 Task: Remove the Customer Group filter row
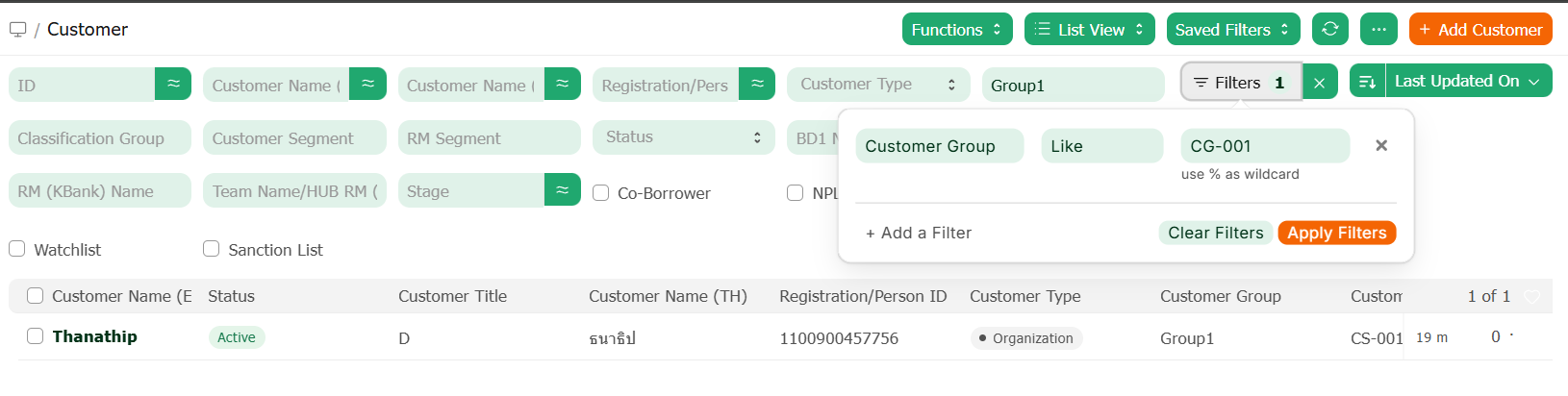pyautogui.click(x=1380, y=146)
